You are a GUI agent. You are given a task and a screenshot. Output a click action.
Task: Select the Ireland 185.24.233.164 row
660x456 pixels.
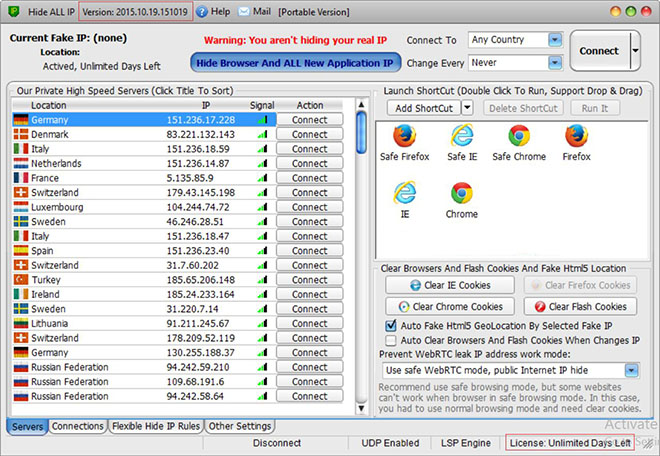[144, 294]
